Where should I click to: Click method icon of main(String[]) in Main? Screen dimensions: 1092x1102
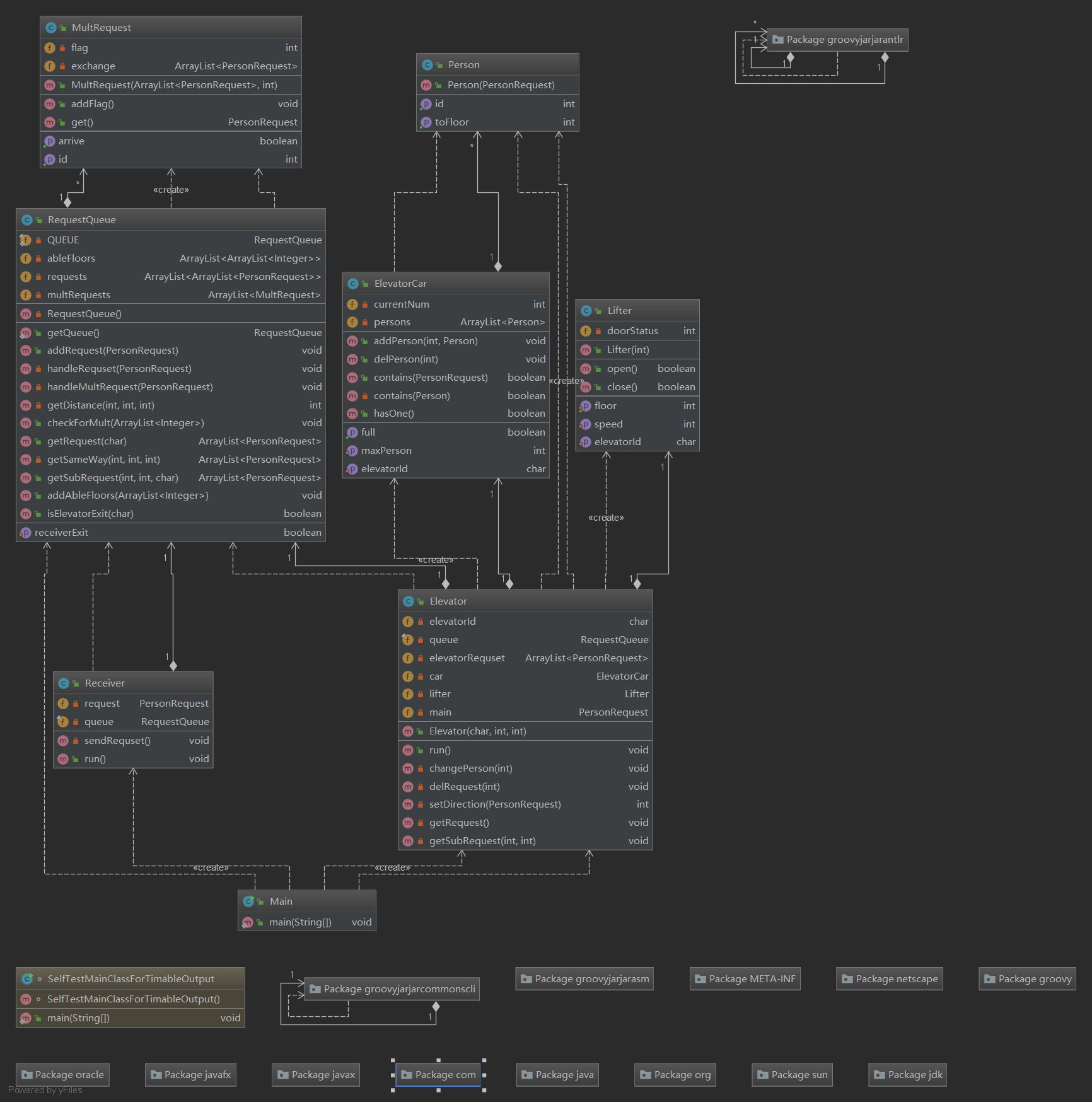coord(248,922)
